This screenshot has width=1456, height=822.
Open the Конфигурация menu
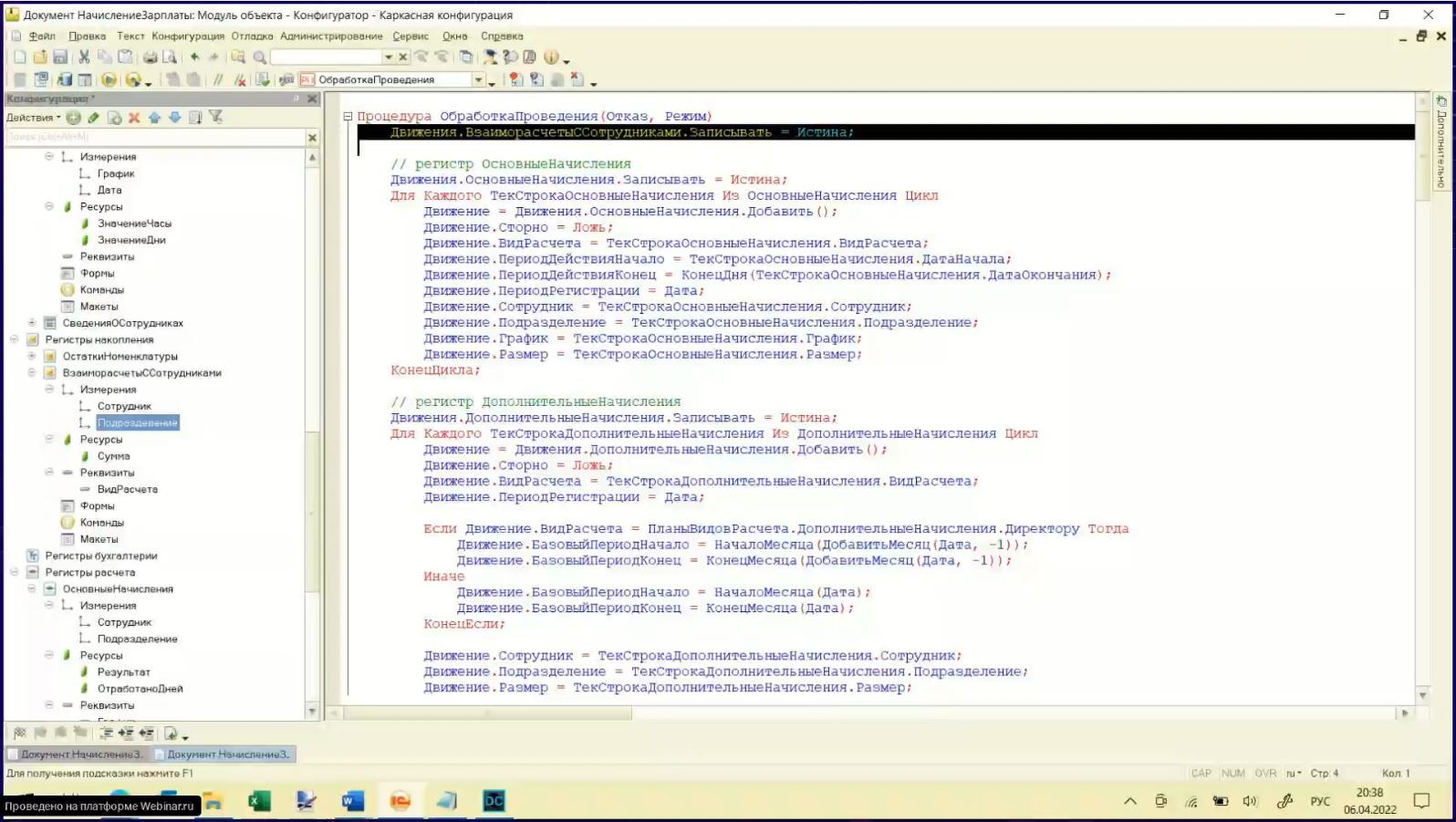[x=188, y=36]
